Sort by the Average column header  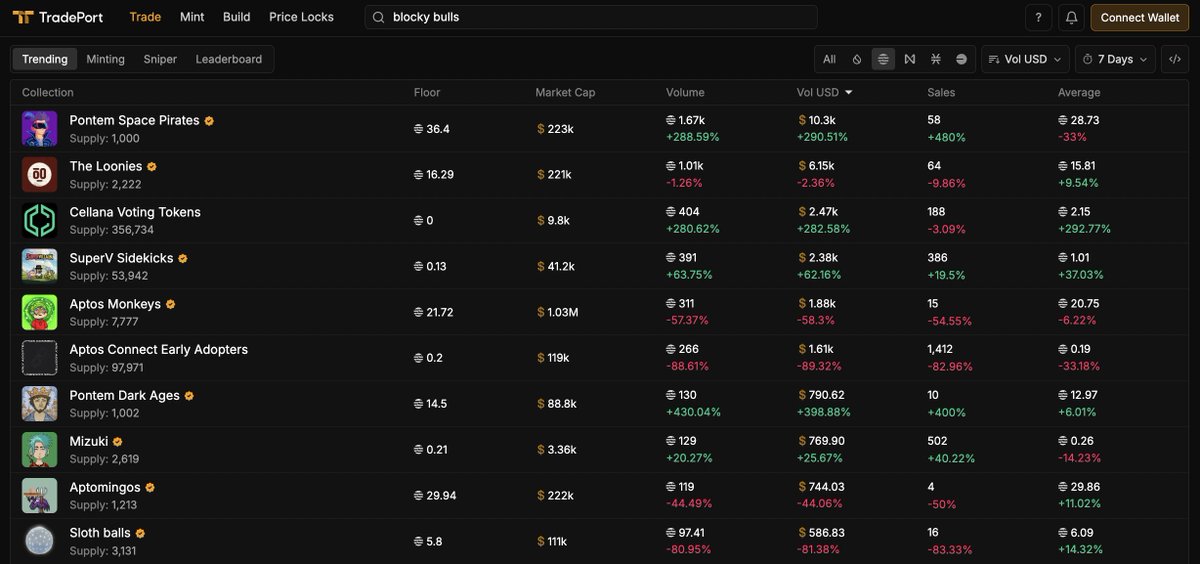(1079, 92)
